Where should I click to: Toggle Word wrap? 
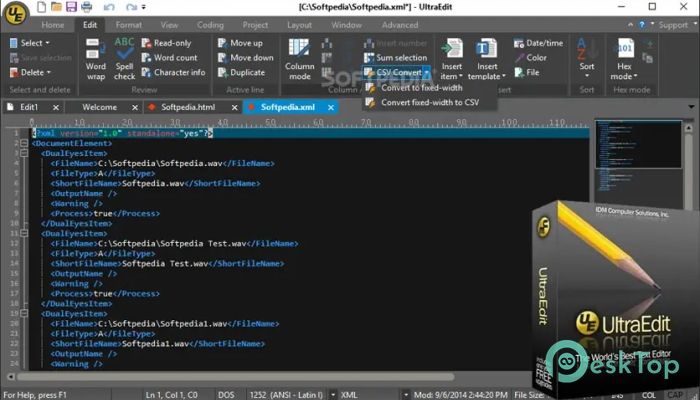pyautogui.click(x=96, y=59)
